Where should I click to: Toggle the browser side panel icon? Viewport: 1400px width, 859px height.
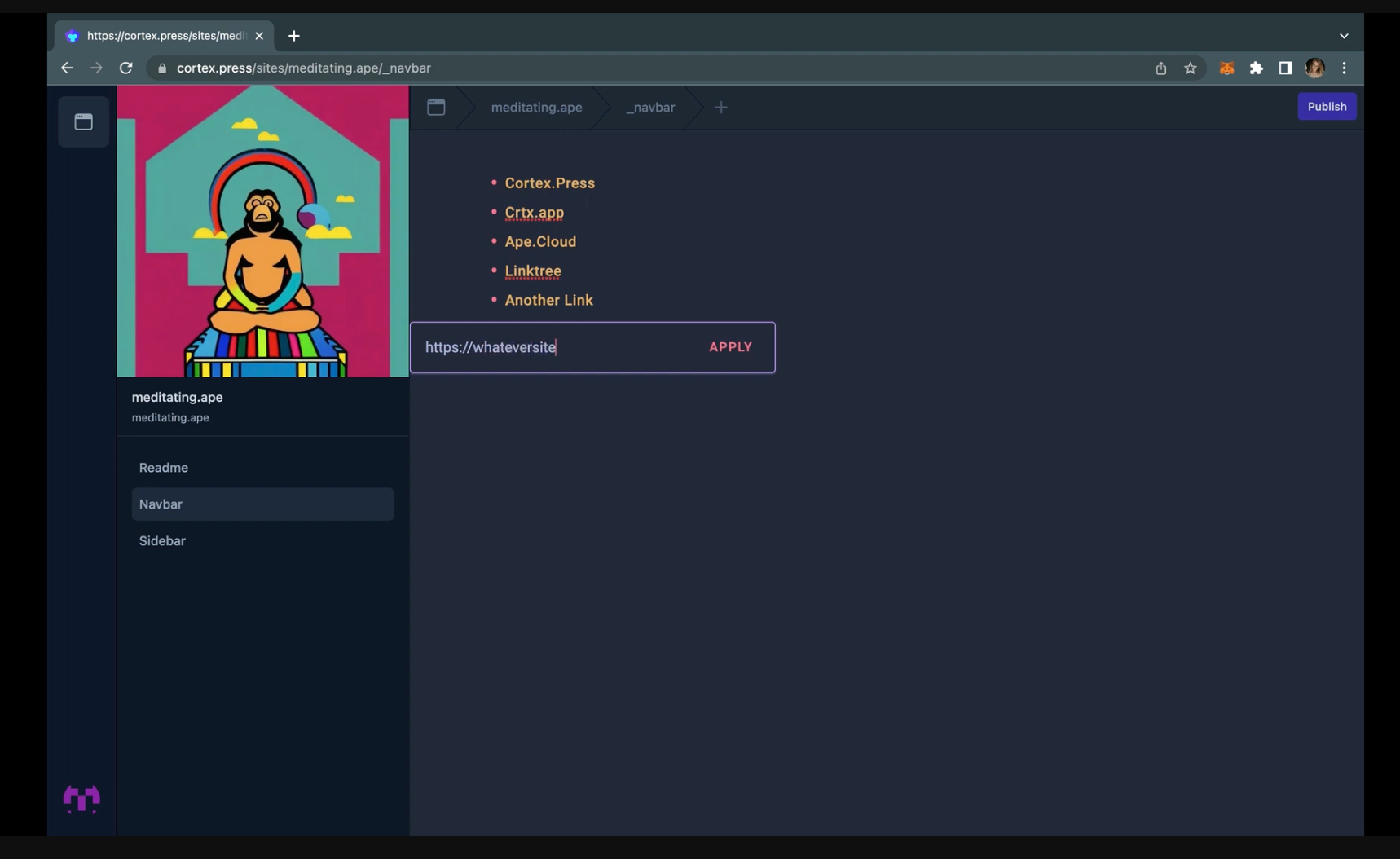[1285, 68]
